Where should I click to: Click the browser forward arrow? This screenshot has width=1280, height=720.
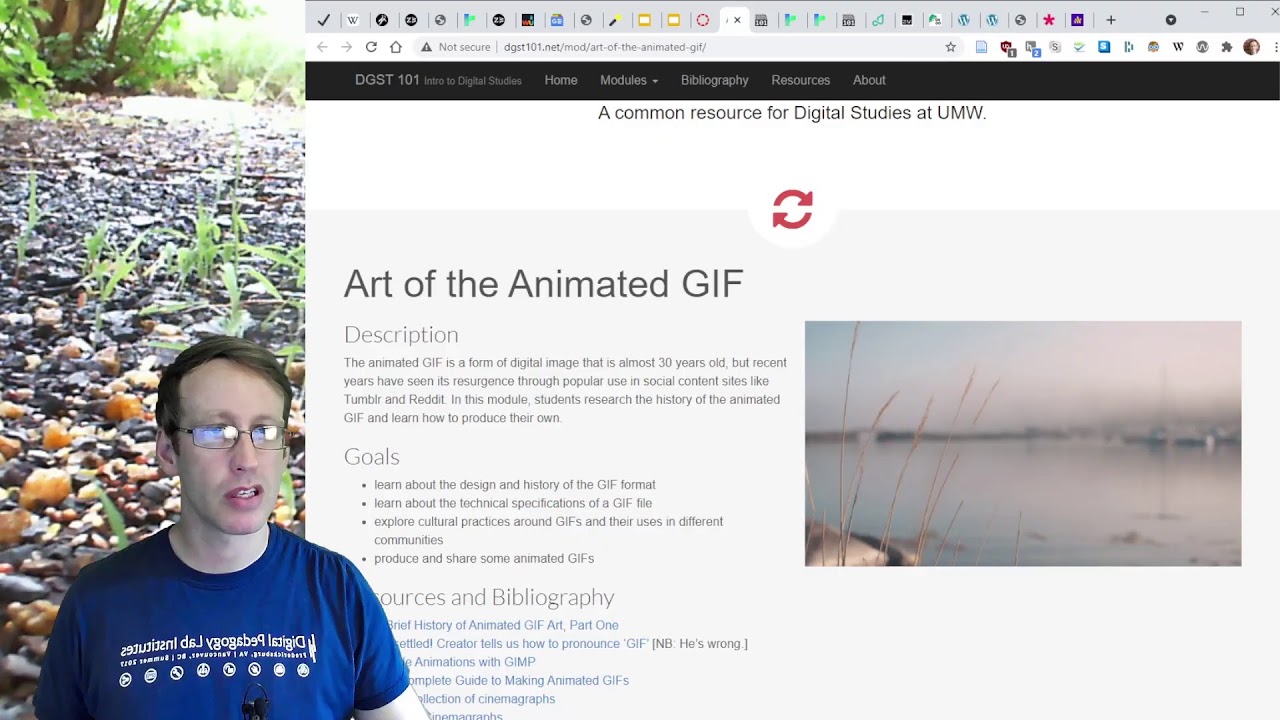pyautogui.click(x=346, y=47)
